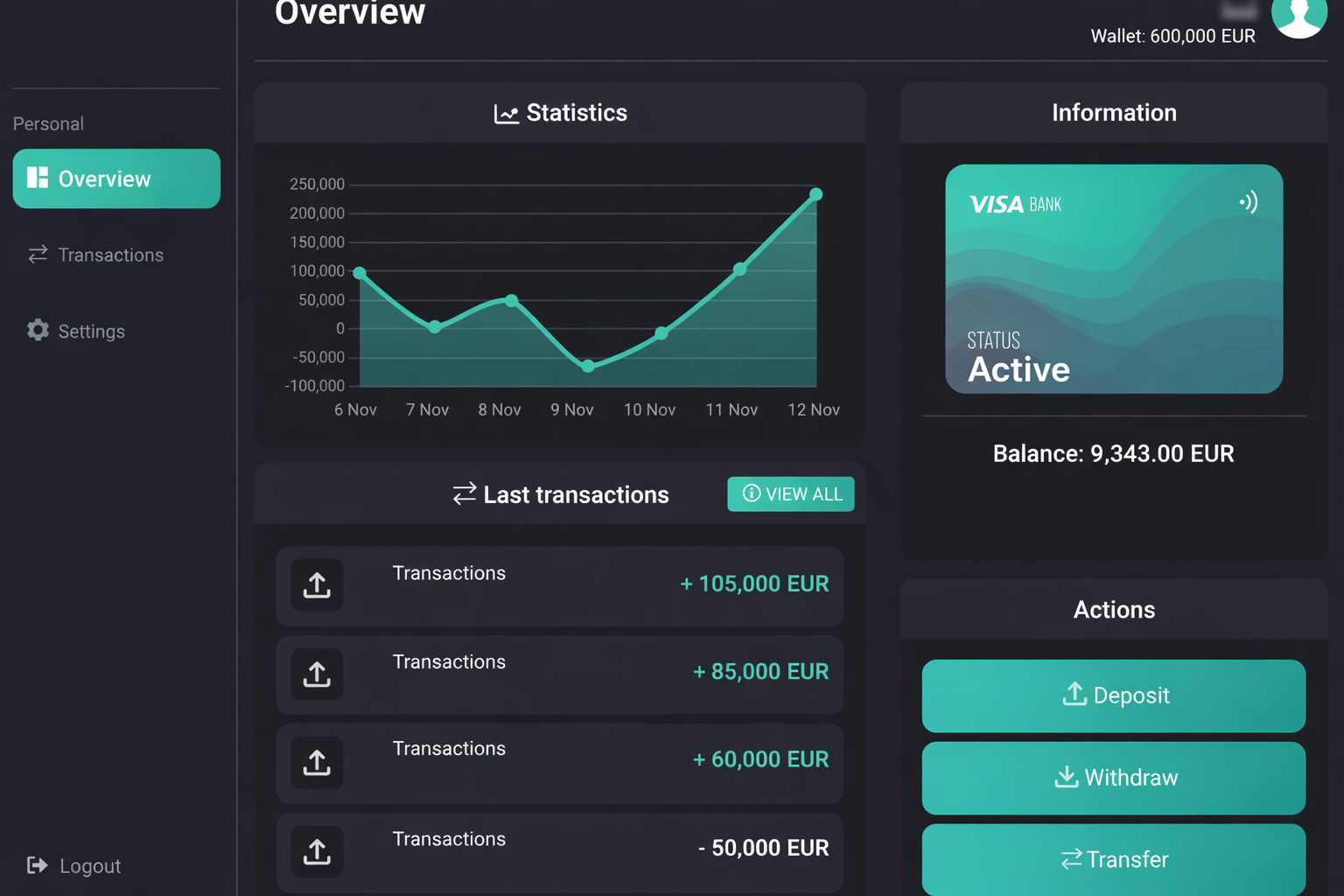Log out using the Logout link

pos(74,865)
